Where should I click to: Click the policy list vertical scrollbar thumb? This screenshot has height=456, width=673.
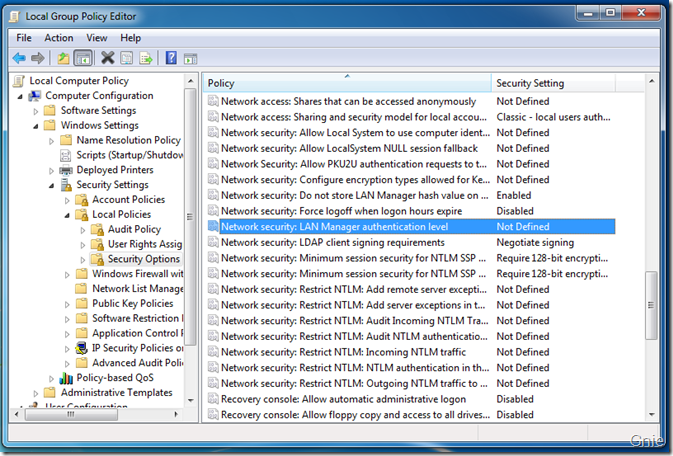pos(651,305)
